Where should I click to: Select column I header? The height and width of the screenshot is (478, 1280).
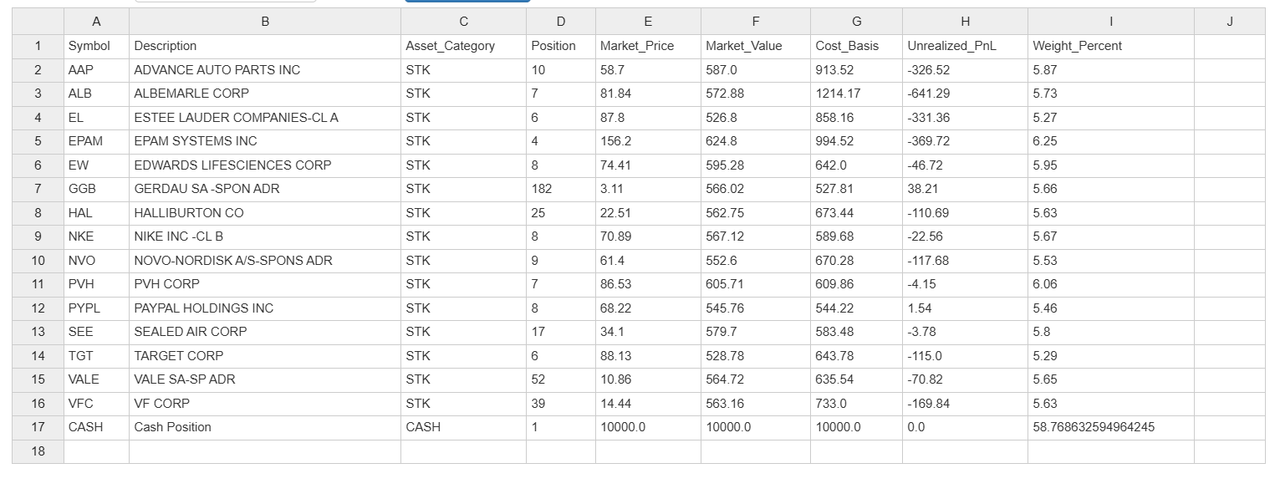point(1111,21)
